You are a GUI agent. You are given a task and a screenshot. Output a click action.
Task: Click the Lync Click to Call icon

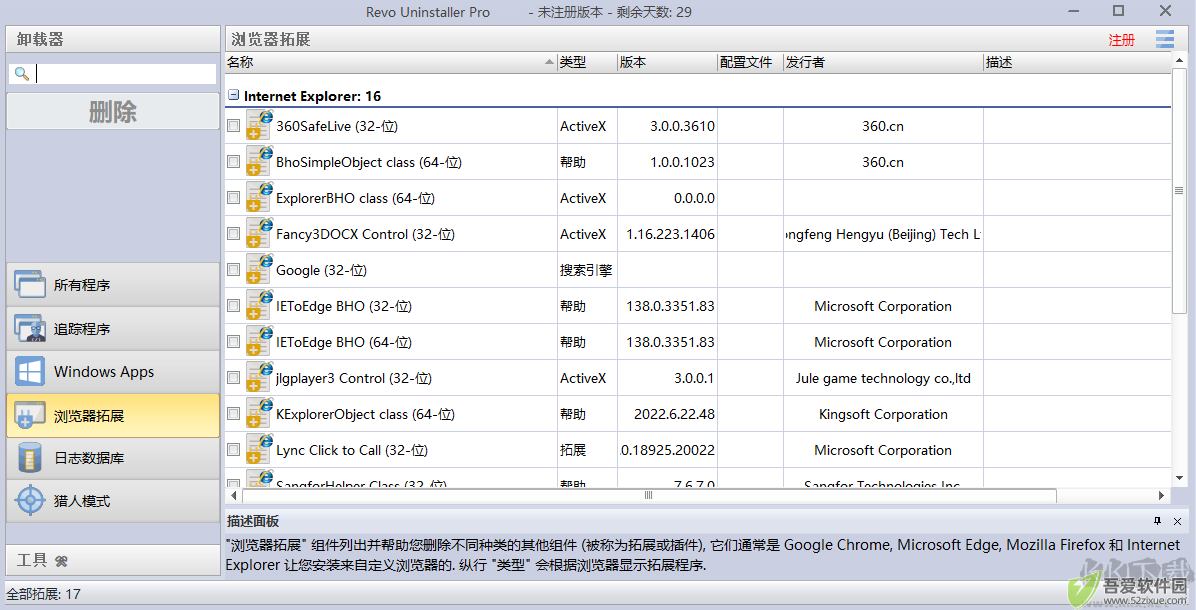pyautogui.click(x=259, y=449)
